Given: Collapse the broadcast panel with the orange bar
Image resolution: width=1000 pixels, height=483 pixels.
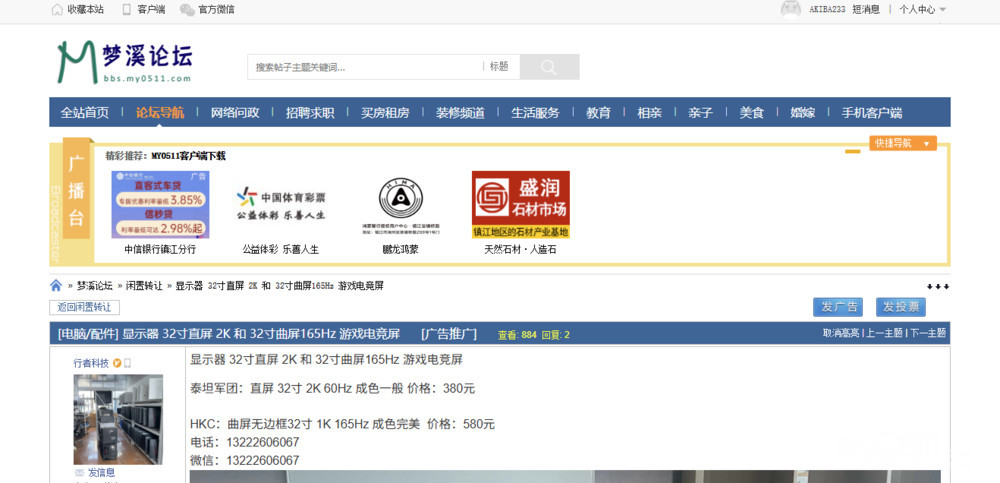Looking at the screenshot, I should [x=852, y=152].
